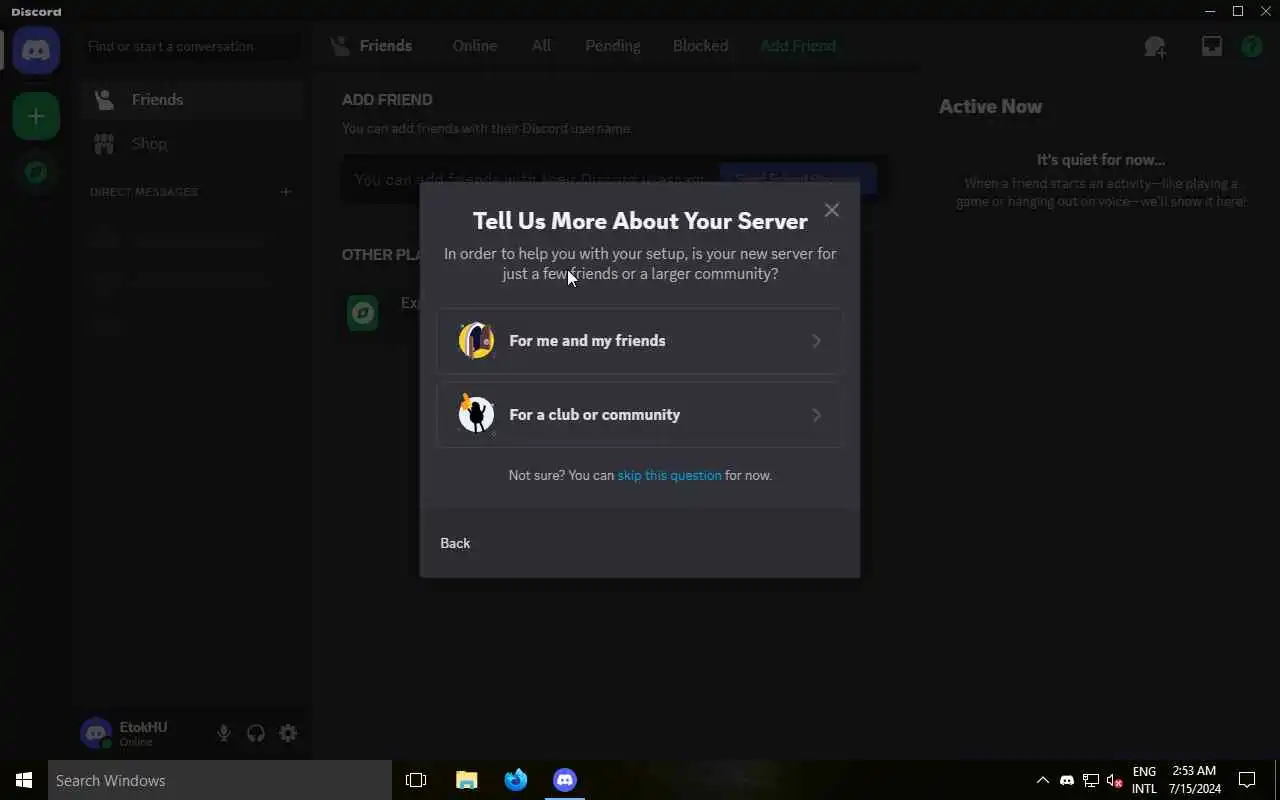Viewport: 1280px width, 800px height.
Task: Click the Discord tray icon
Action: point(1066,780)
